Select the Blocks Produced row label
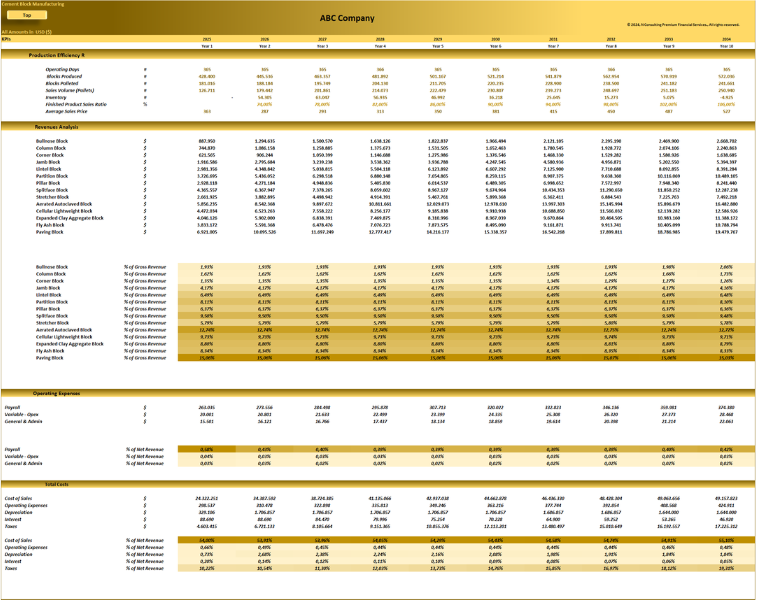The image size is (759, 600). pyautogui.click(x=64, y=76)
